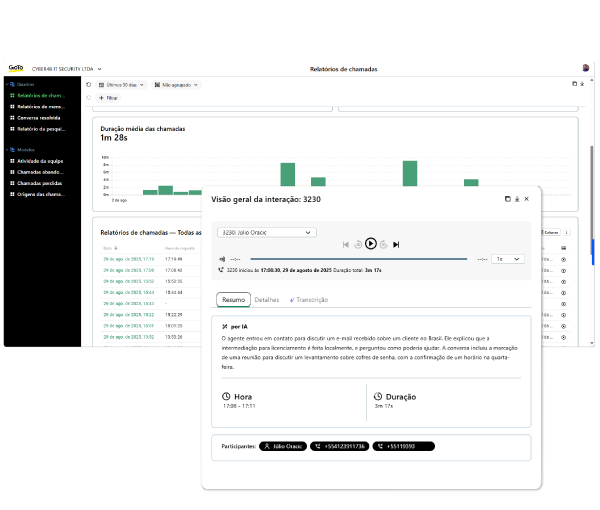
Task: Expand the Últimos 30 dias date filter
Action: tap(122, 85)
